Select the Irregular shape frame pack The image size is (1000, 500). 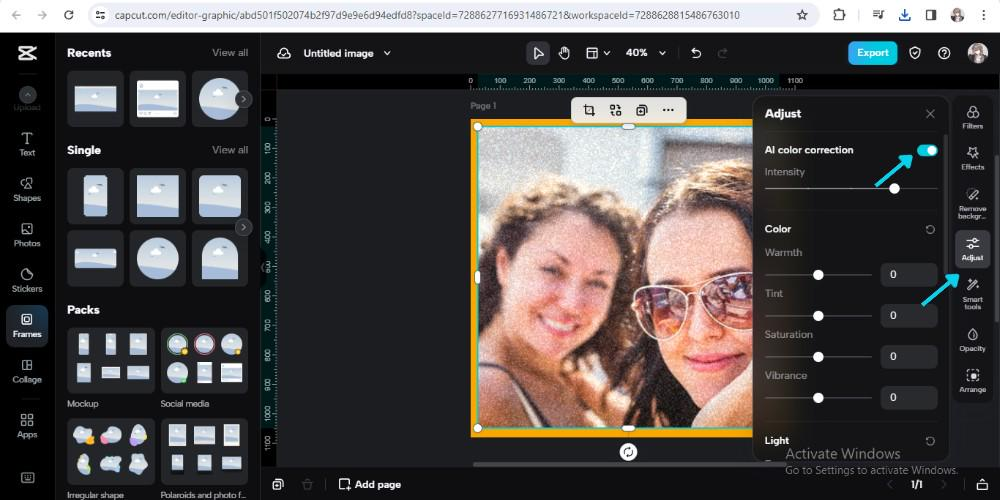(111, 452)
